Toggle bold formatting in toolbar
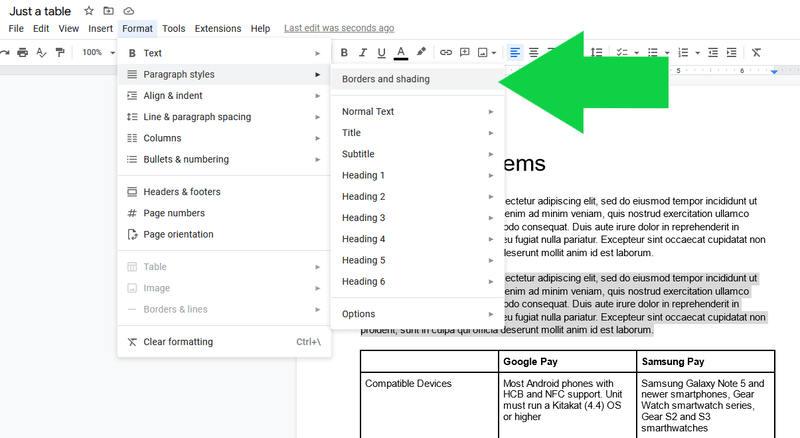The image size is (800, 438). pos(344,52)
